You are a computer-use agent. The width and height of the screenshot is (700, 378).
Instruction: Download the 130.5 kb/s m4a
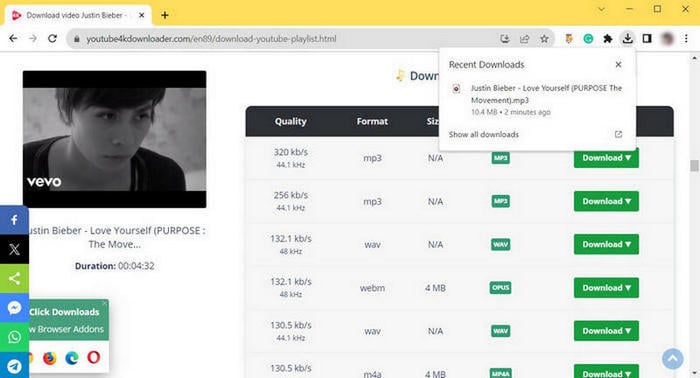pyautogui.click(x=606, y=372)
